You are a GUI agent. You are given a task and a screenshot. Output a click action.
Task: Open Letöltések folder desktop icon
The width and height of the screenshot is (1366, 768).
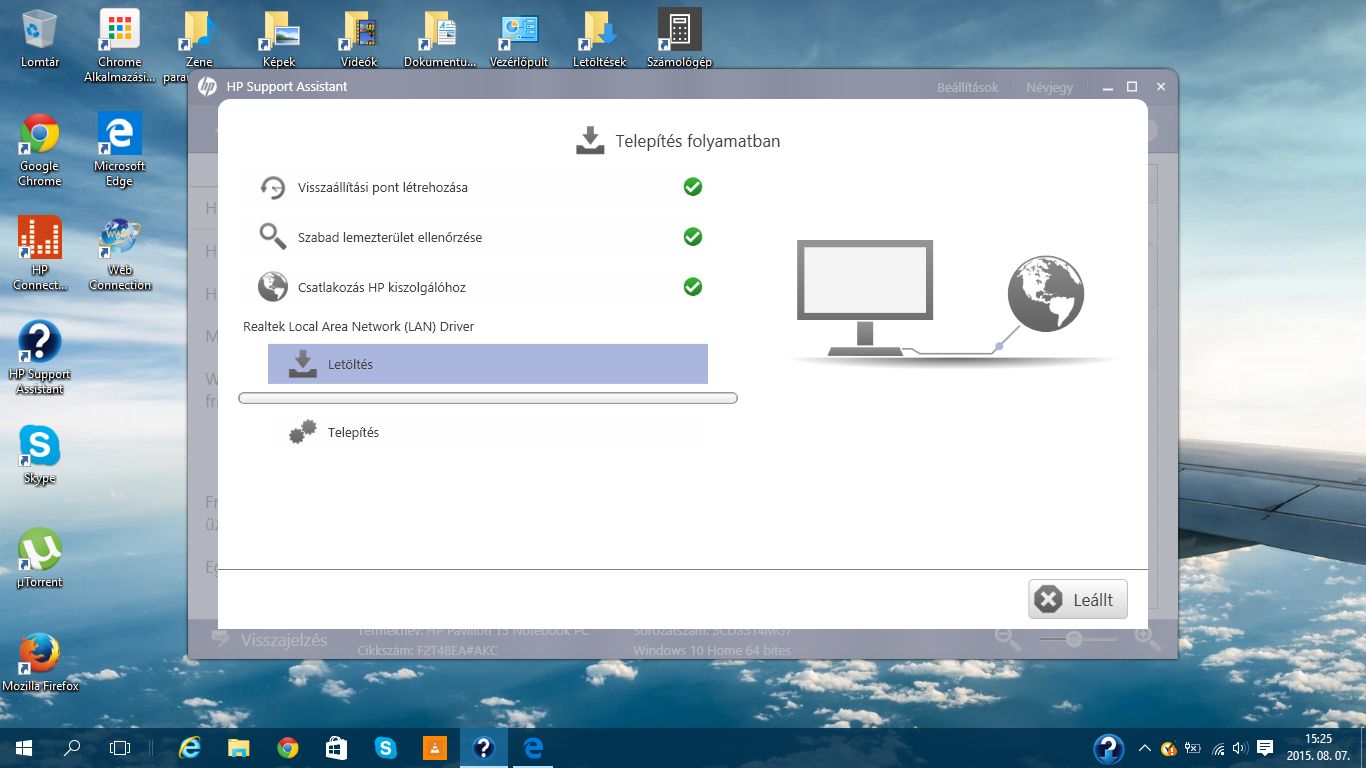tap(600, 39)
